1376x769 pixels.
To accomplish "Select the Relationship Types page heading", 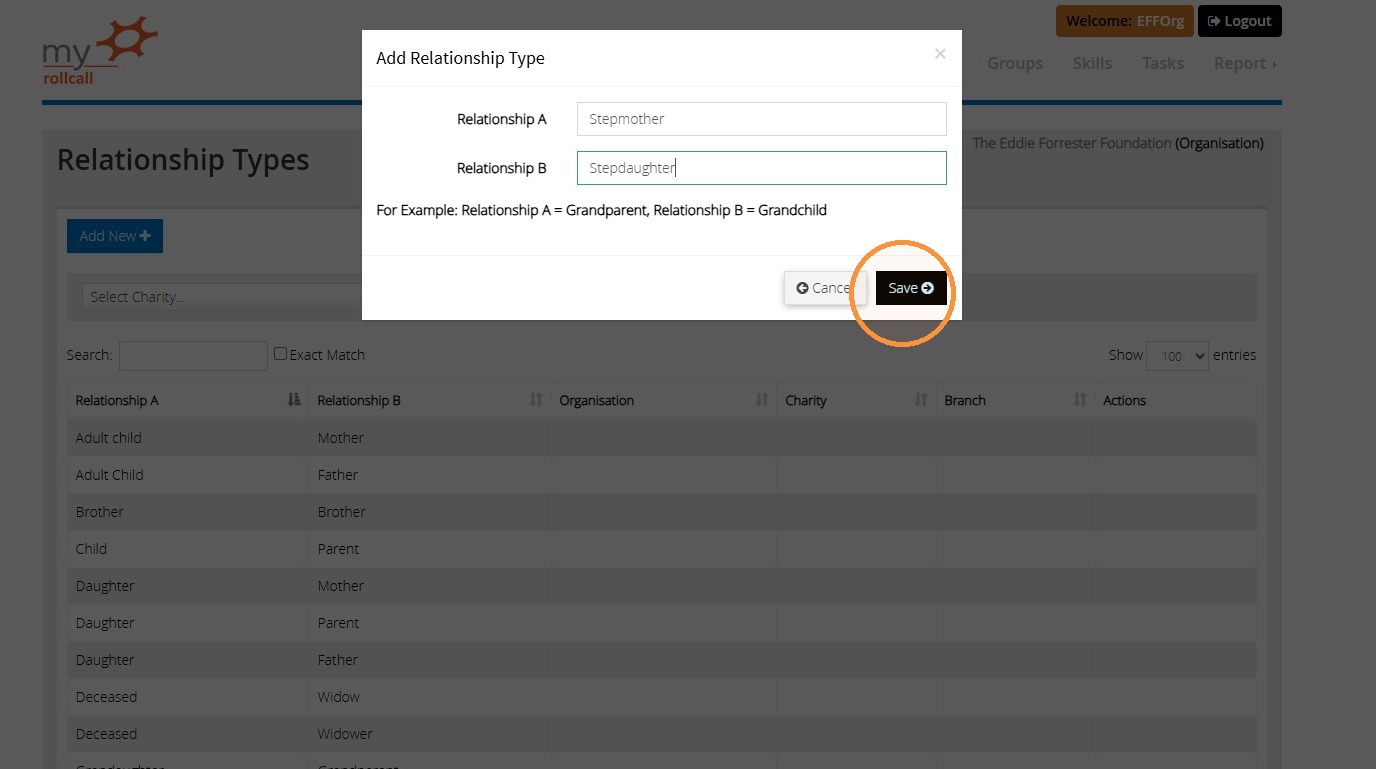I will point(183,160).
